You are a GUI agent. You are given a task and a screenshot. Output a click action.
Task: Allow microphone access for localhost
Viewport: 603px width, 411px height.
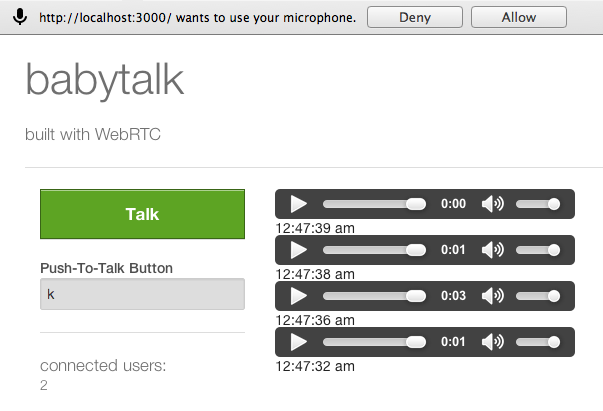pos(518,17)
